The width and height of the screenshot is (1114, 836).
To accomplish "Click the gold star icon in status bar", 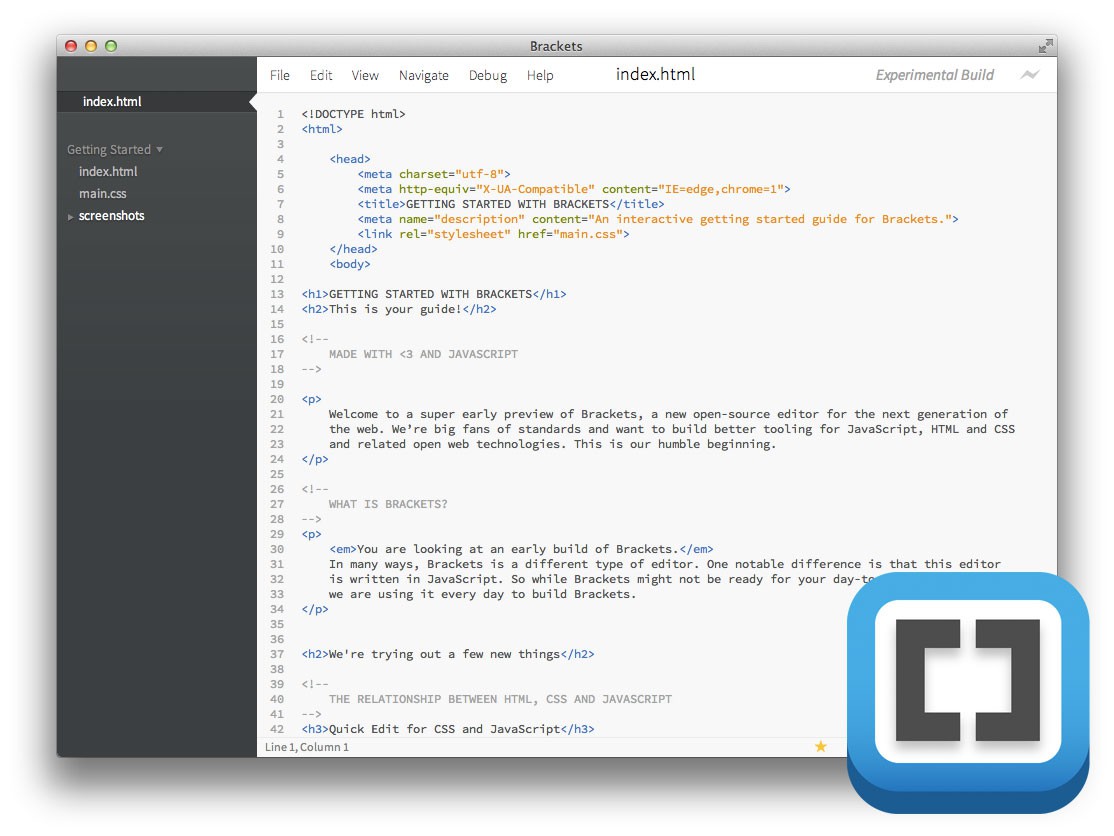I will [821, 746].
